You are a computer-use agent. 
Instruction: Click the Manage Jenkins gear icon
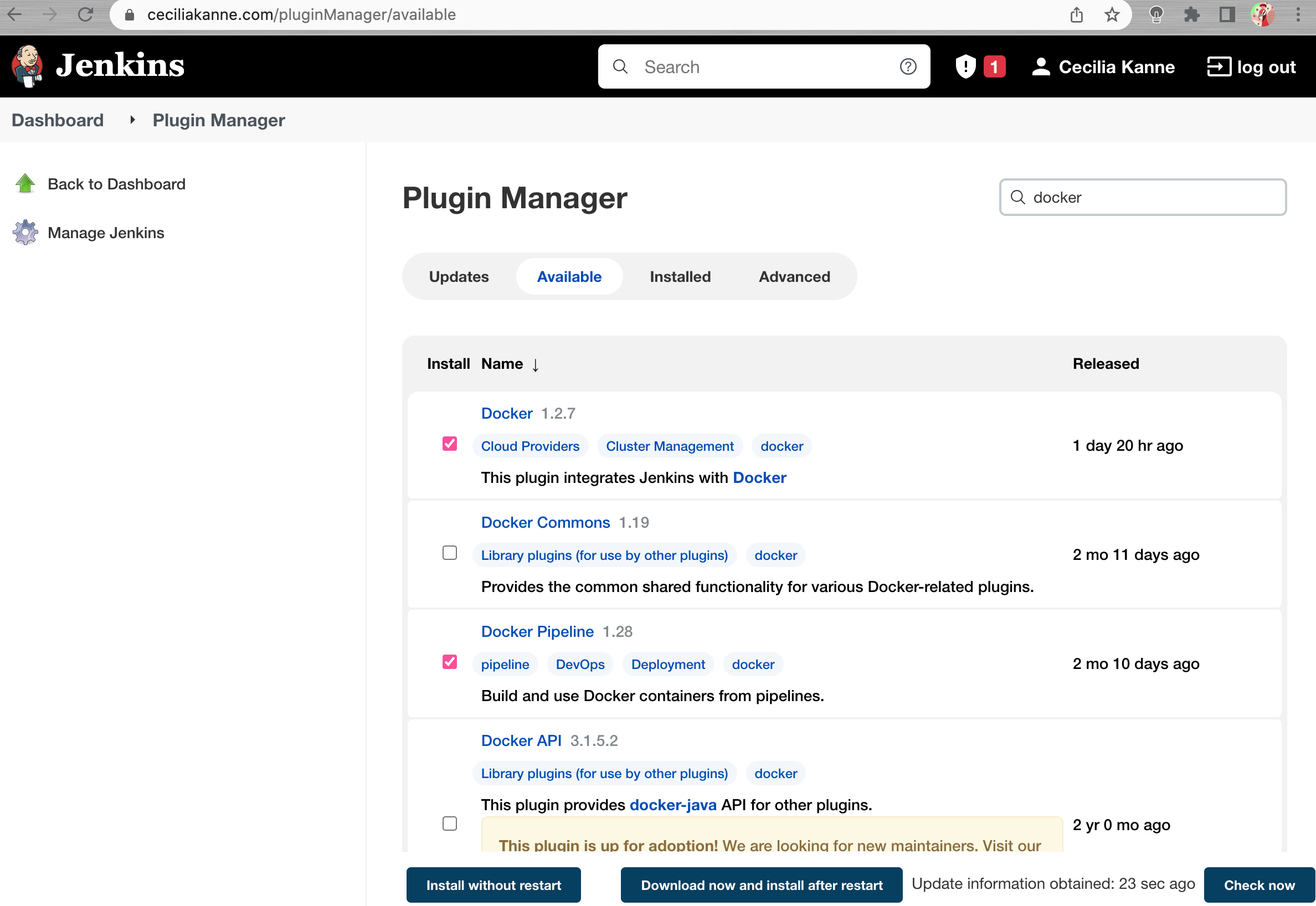coord(25,233)
